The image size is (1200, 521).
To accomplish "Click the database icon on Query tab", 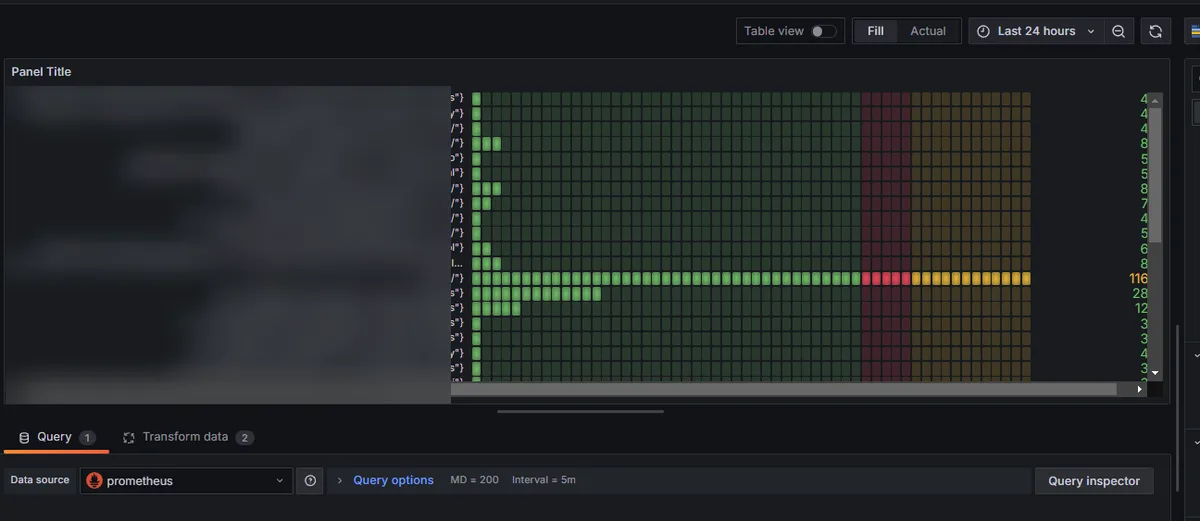I will tap(24, 438).
